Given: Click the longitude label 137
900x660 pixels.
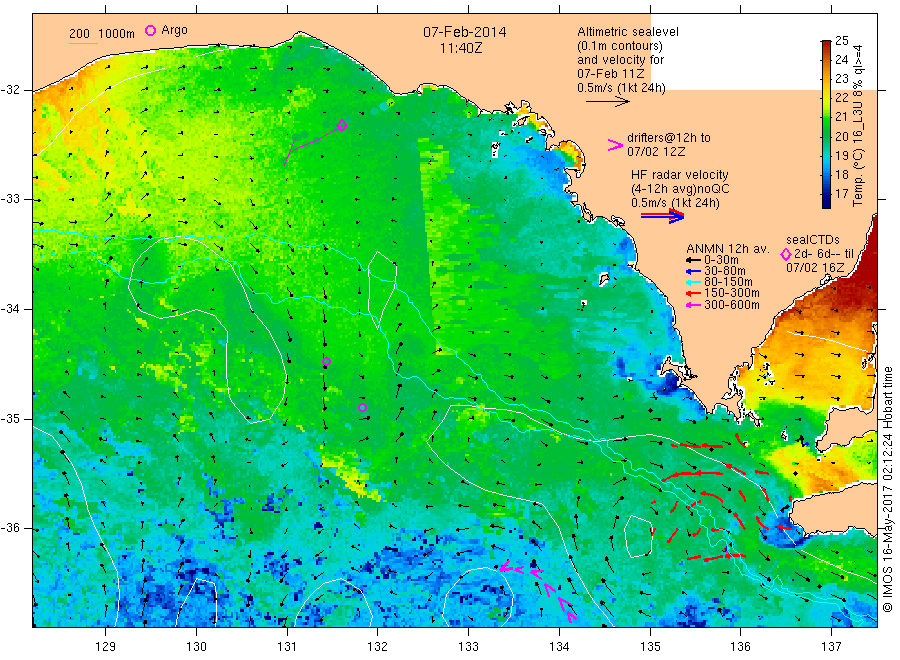Looking at the screenshot, I should click(x=831, y=647).
